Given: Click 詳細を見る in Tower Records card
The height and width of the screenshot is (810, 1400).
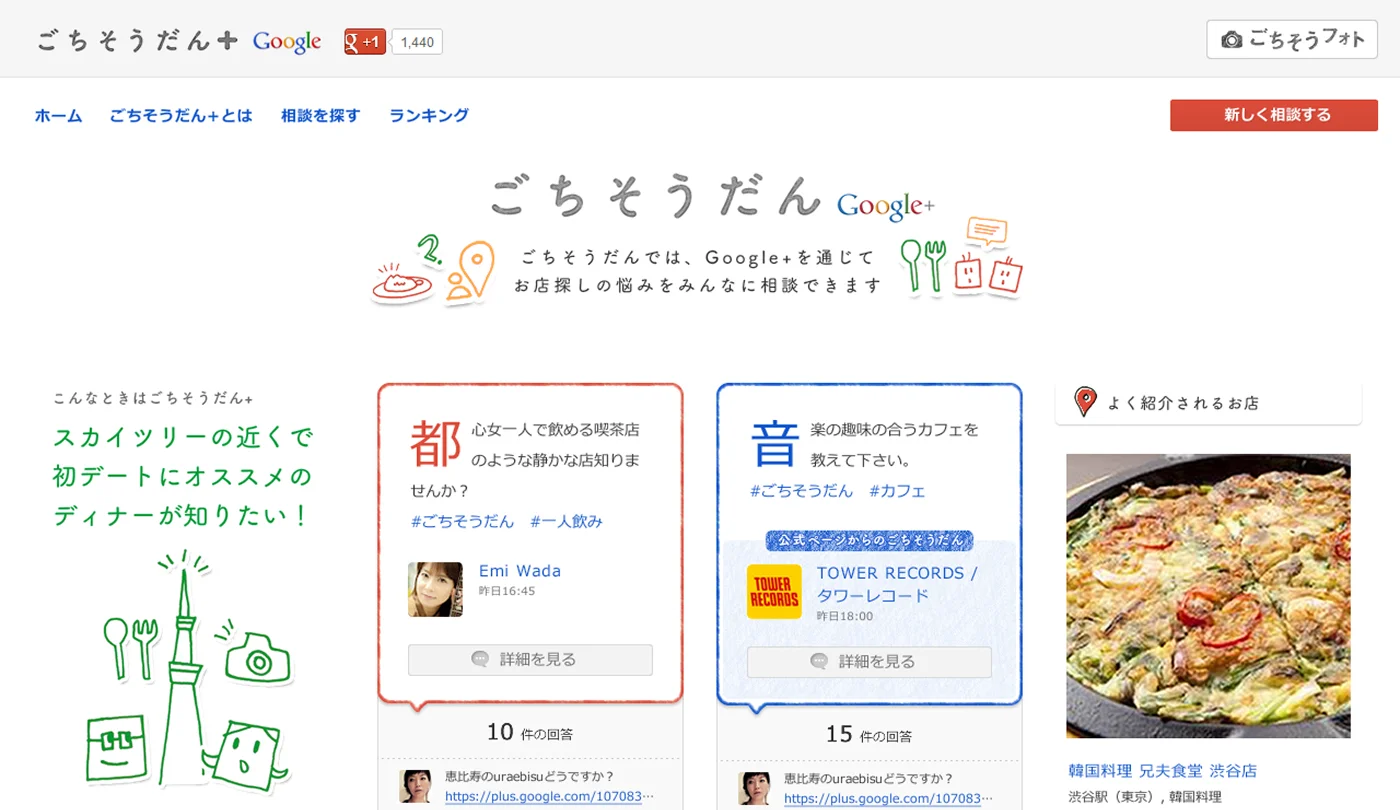Looking at the screenshot, I should pos(869,662).
